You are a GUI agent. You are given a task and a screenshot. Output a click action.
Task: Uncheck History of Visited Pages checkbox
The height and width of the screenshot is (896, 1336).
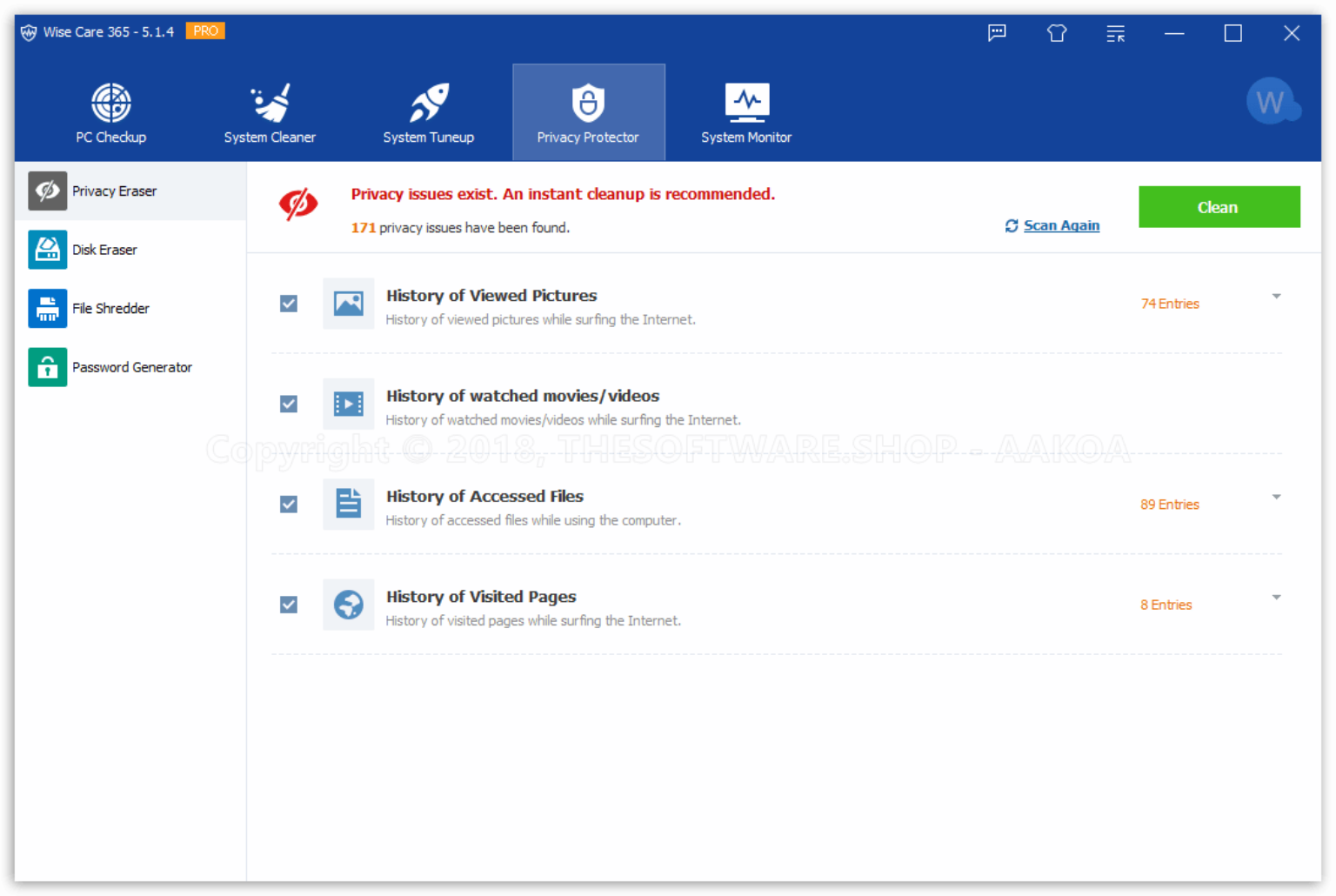(x=289, y=605)
